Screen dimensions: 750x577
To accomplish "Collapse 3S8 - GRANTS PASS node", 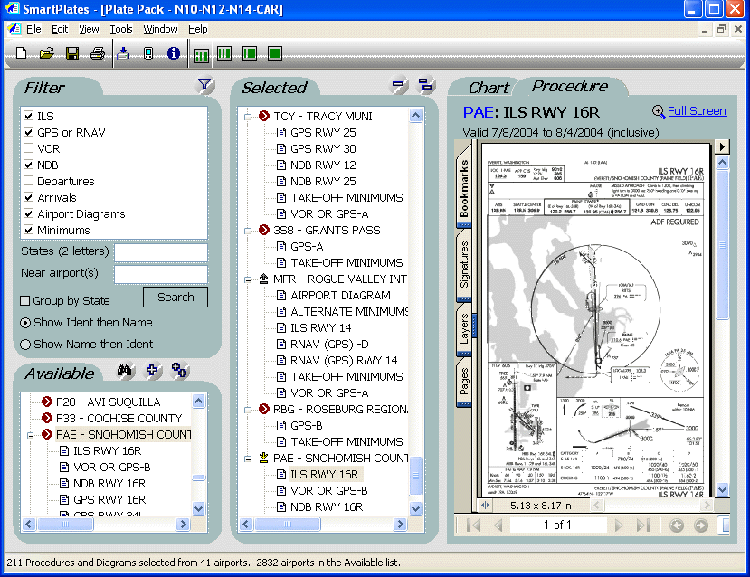I will 248,230.
